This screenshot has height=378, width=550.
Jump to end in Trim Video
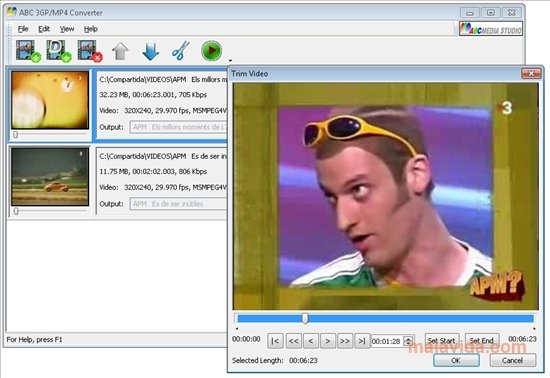362,341
